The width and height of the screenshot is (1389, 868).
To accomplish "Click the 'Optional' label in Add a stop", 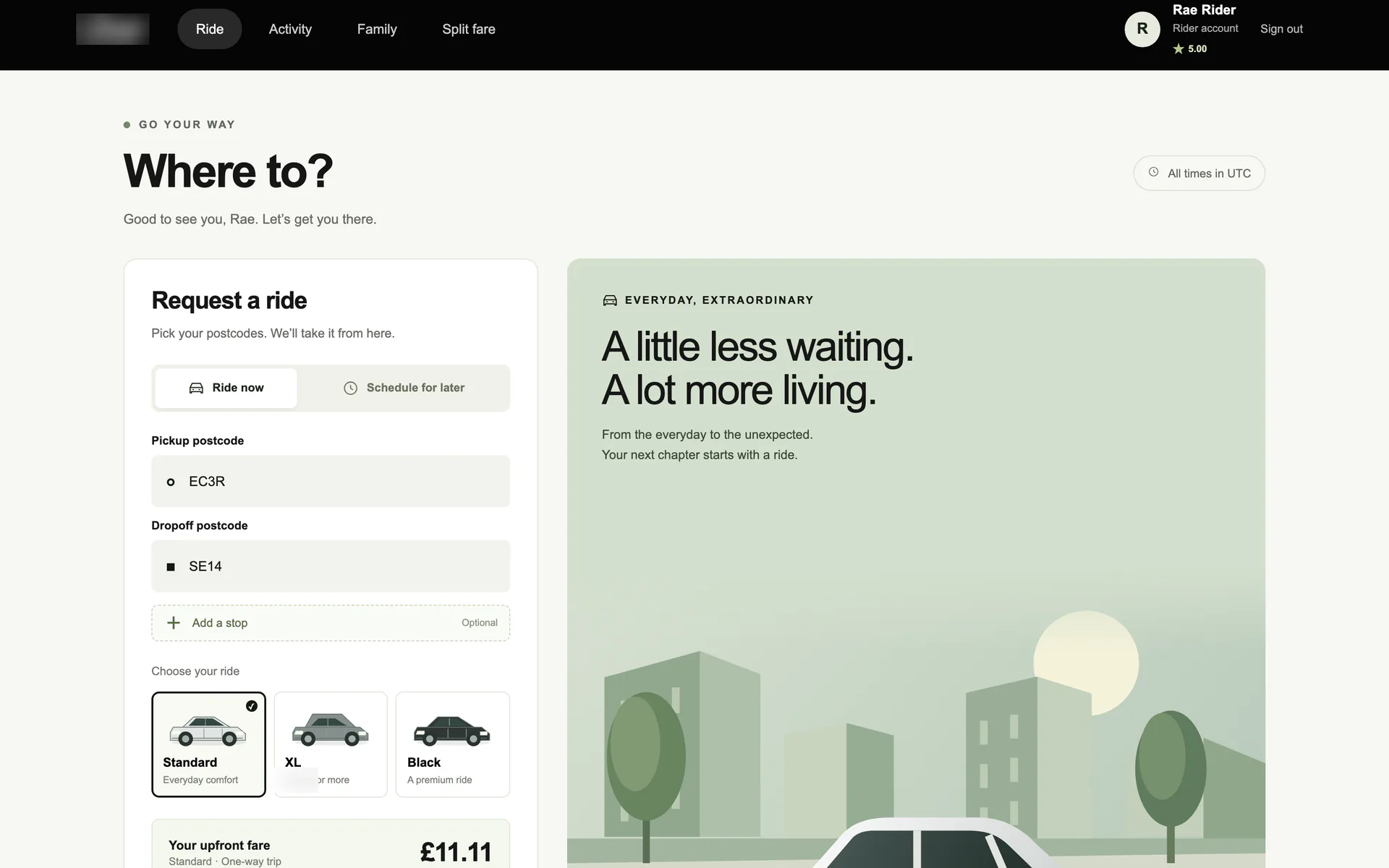I will (x=480, y=623).
